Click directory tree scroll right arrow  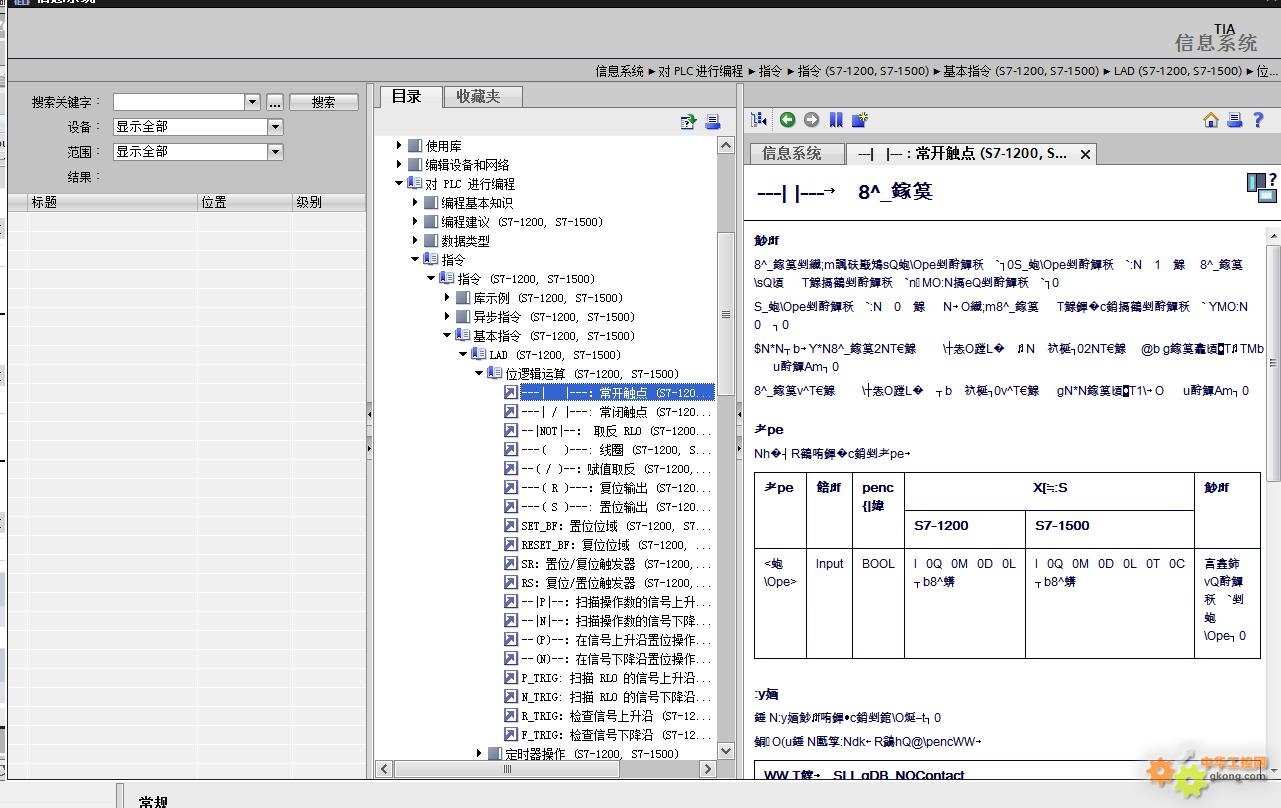[x=709, y=770]
